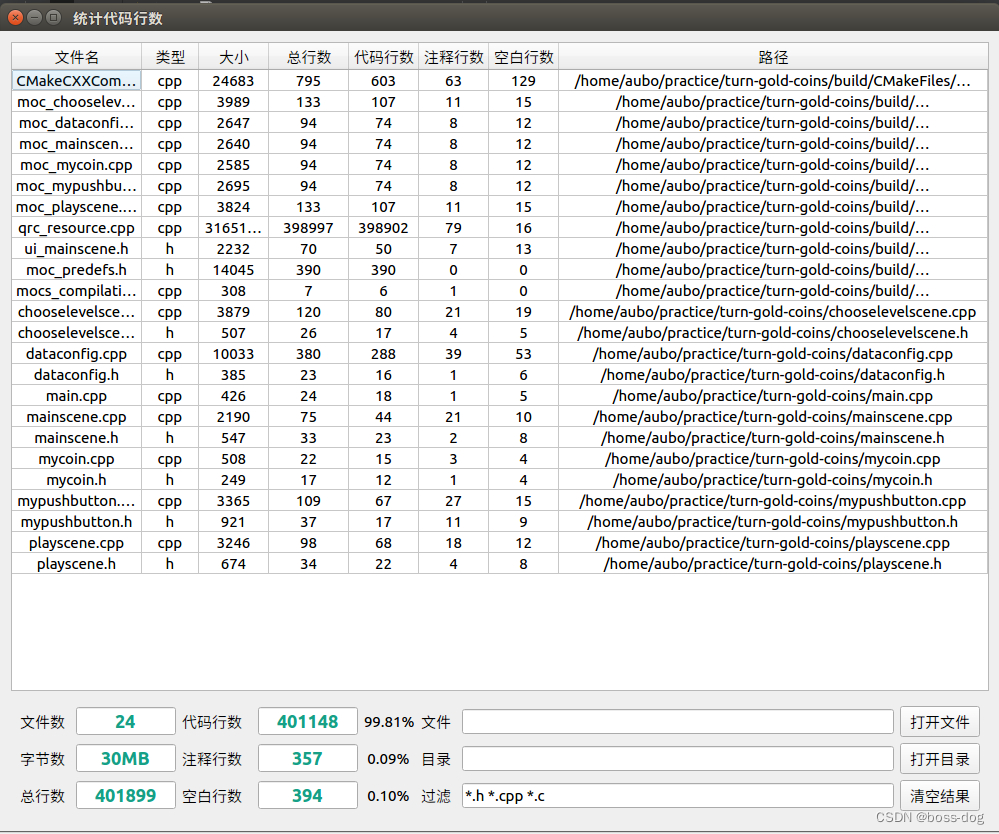Screen dimensions: 999x834
Task: Click the size cell showing 24683
Action: click(x=233, y=81)
